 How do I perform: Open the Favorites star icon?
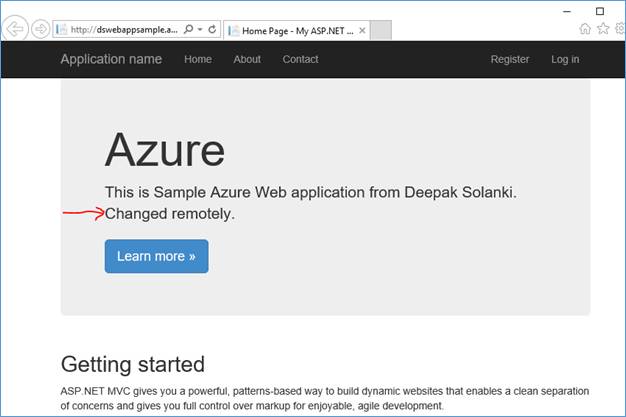coord(602,30)
